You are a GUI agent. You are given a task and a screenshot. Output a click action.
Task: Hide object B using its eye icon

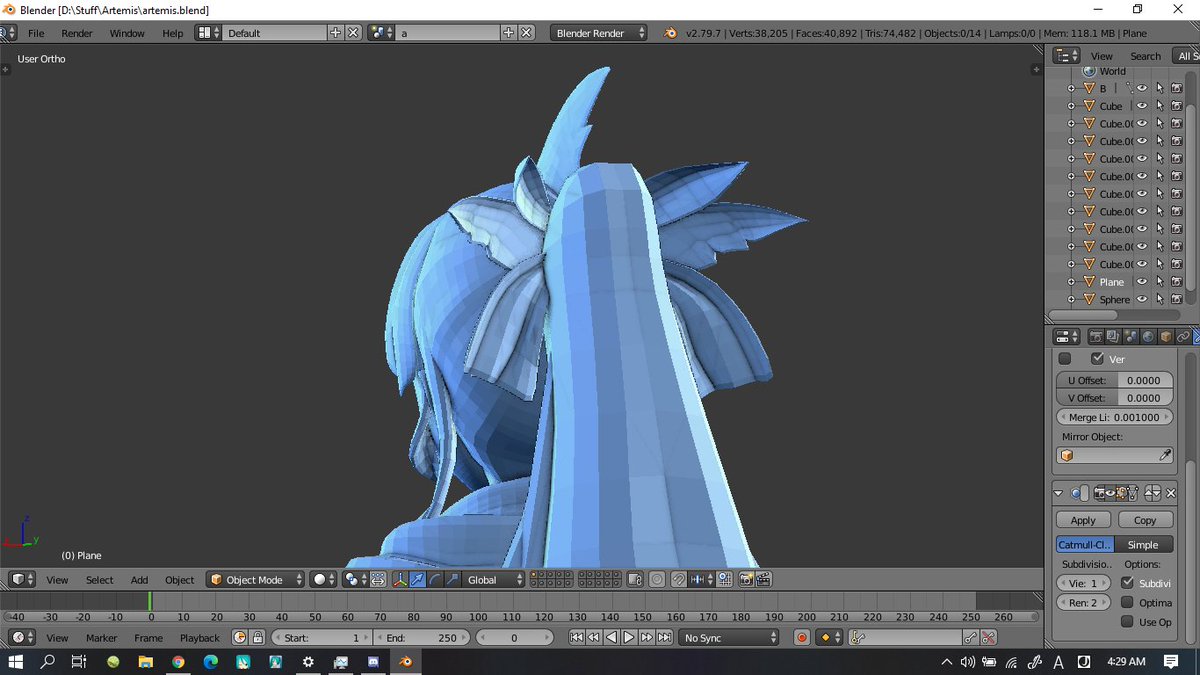point(1141,89)
